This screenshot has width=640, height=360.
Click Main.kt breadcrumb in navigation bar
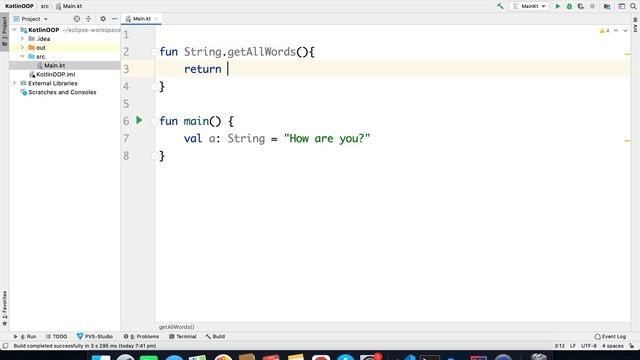click(x=69, y=6)
